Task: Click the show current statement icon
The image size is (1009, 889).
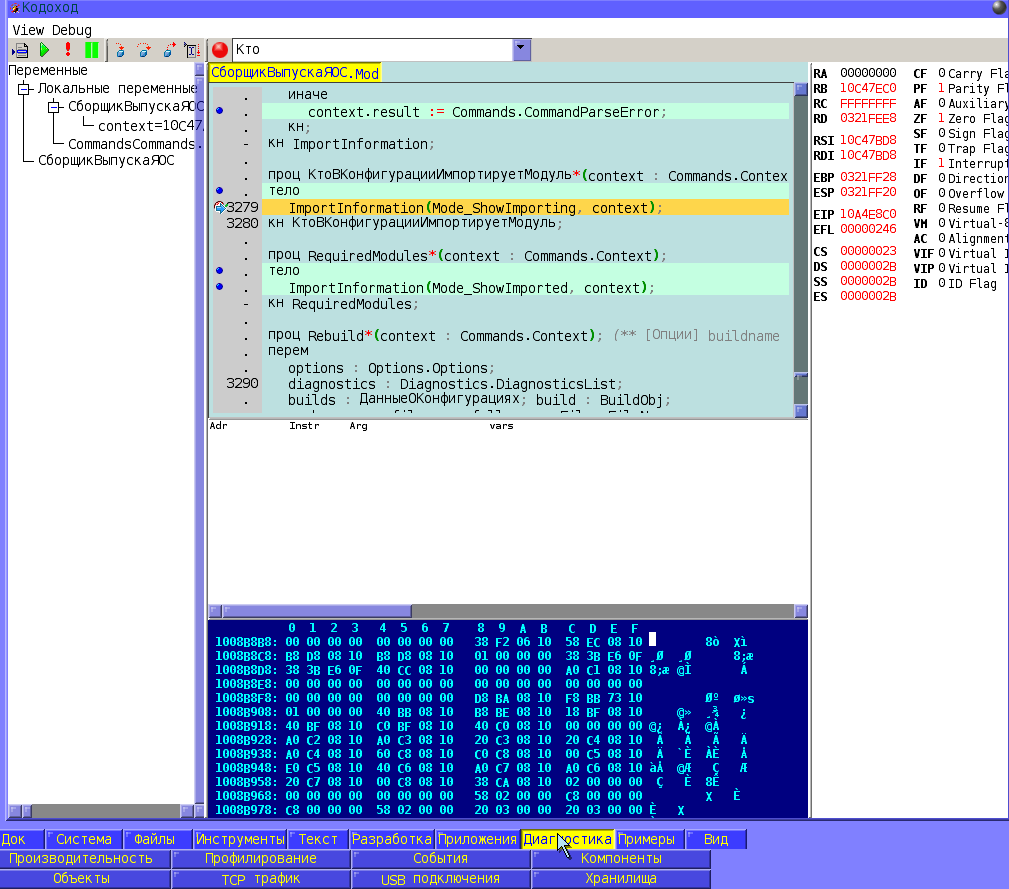Action: [20, 50]
